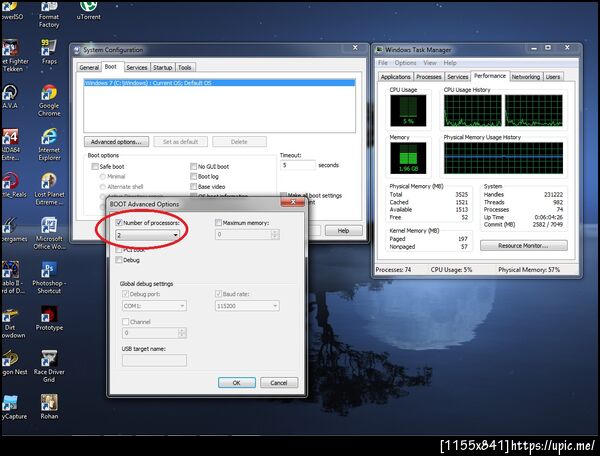Click OK in BOOT Advanced Options

(236, 383)
